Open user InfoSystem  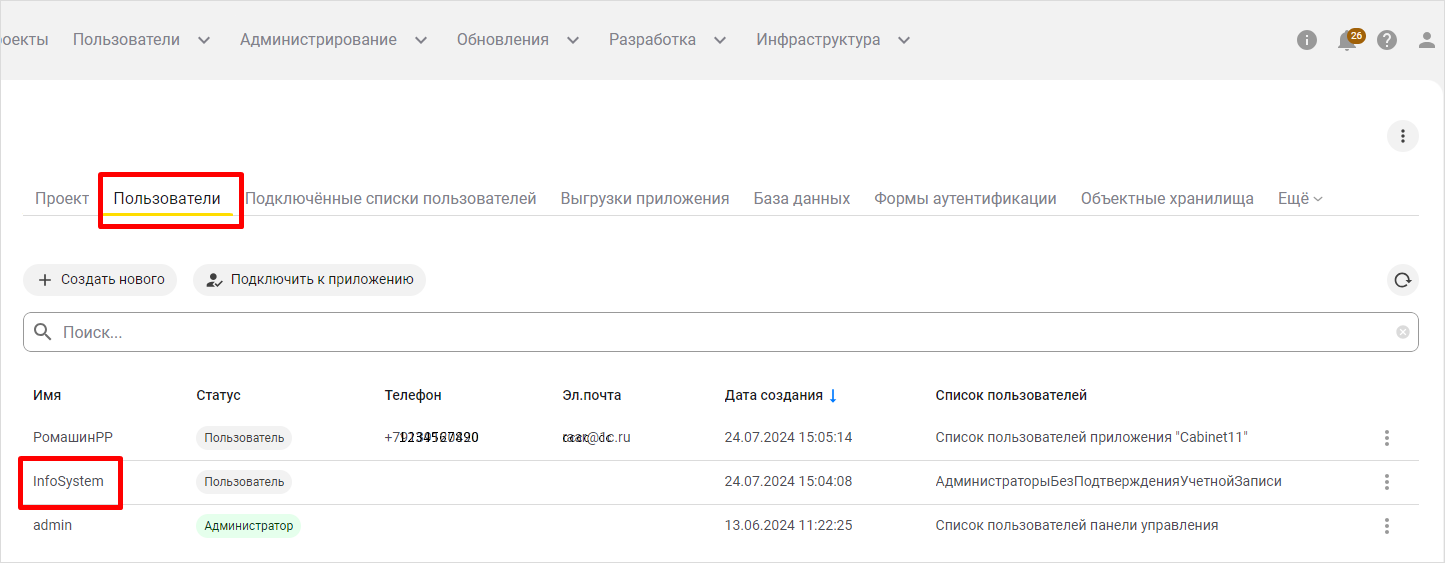click(x=68, y=482)
